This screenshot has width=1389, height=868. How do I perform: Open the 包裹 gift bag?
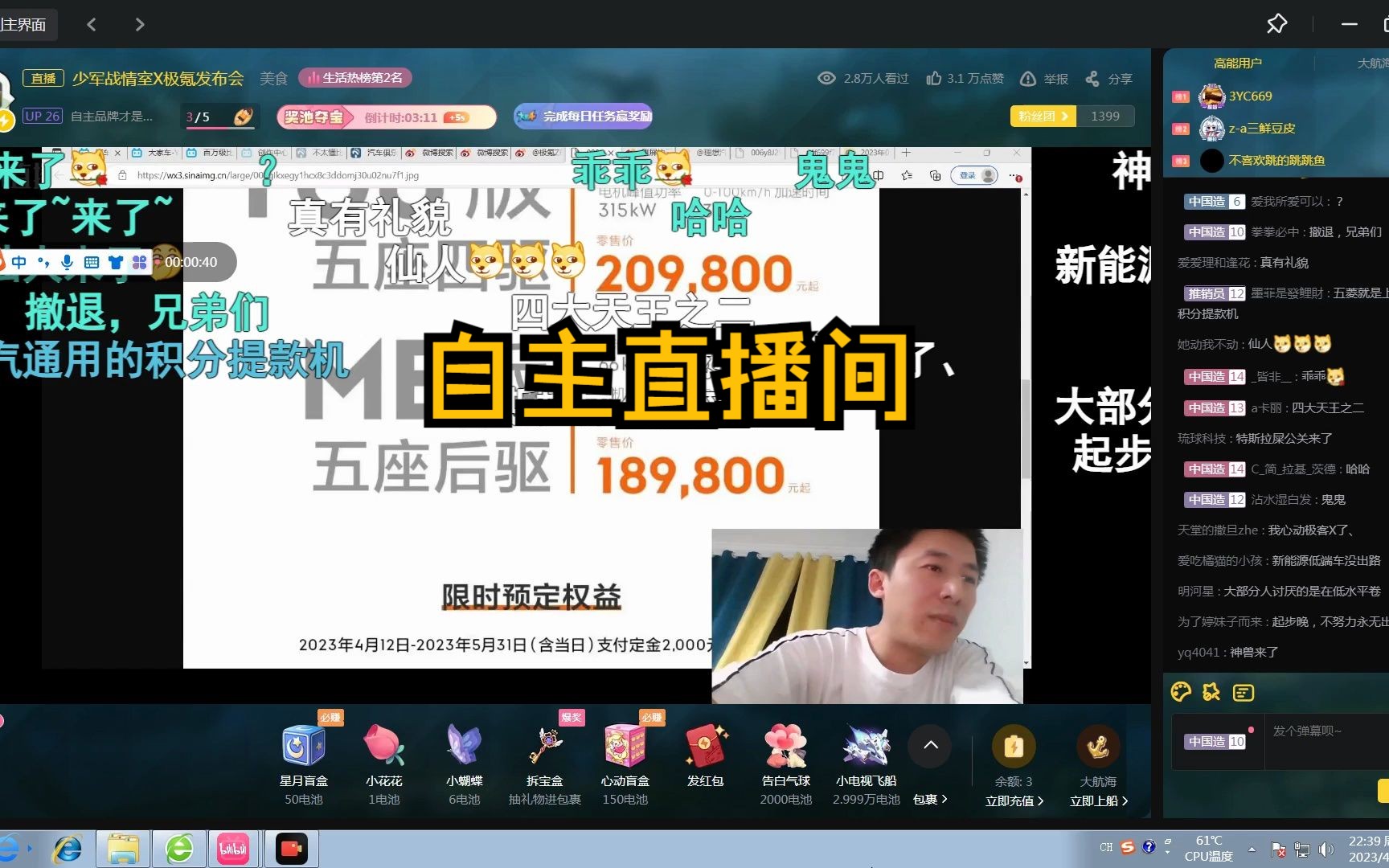pyautogui.click(x=930, y=800)
